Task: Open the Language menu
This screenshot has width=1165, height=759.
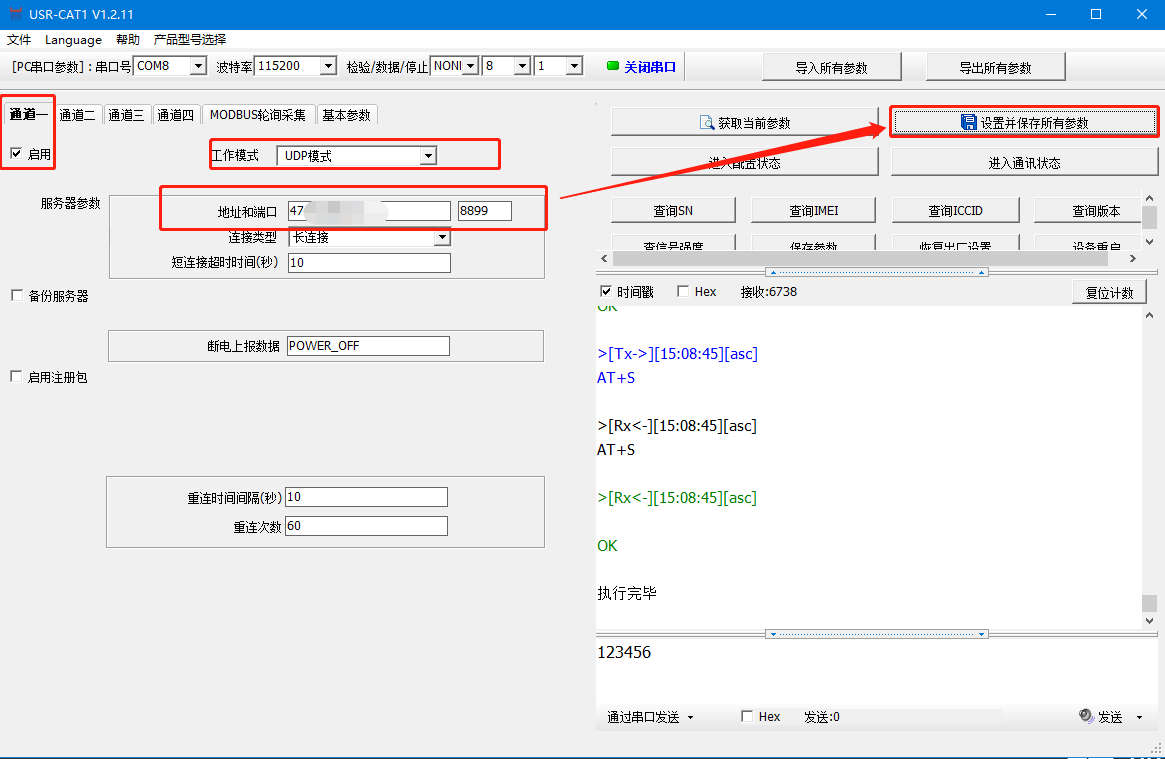Action: coord(74,39)
